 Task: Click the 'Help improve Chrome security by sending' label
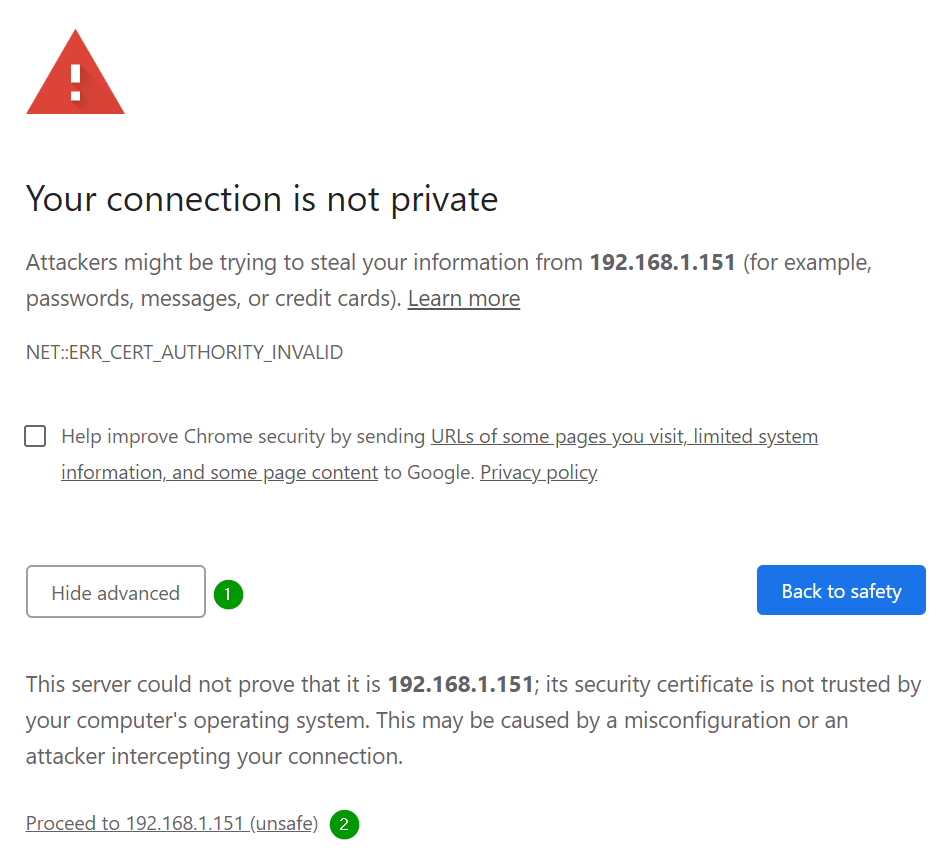[x=244, y=437]
